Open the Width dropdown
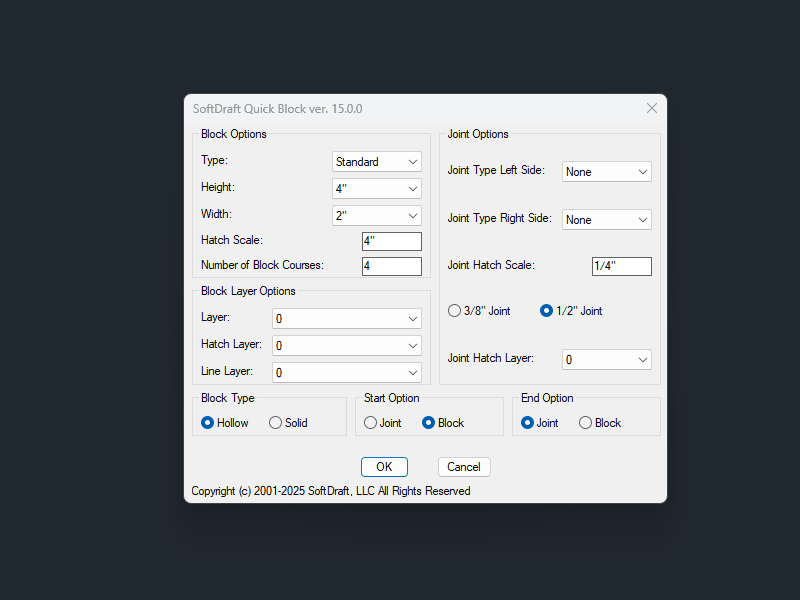The height and width of the screenshot is (600, 800). 377,215
